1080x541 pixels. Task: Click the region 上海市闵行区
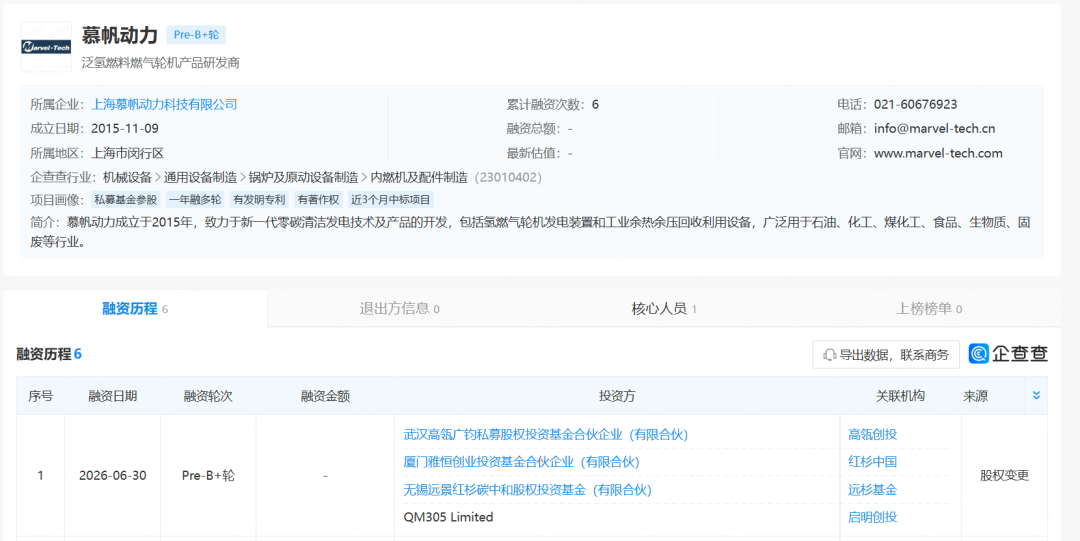click(127, 153)
